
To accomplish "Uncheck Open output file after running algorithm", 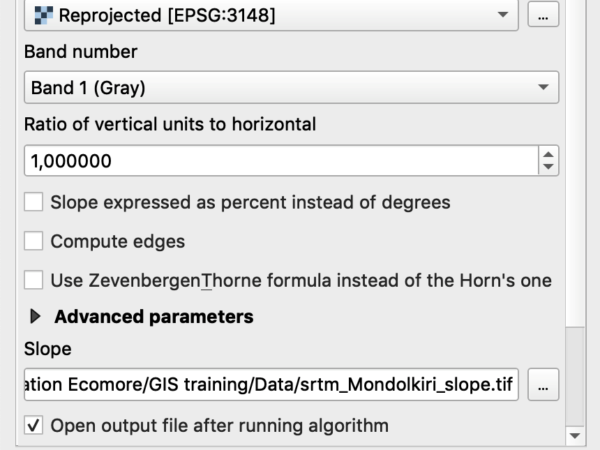I will [x=34, y=425].
